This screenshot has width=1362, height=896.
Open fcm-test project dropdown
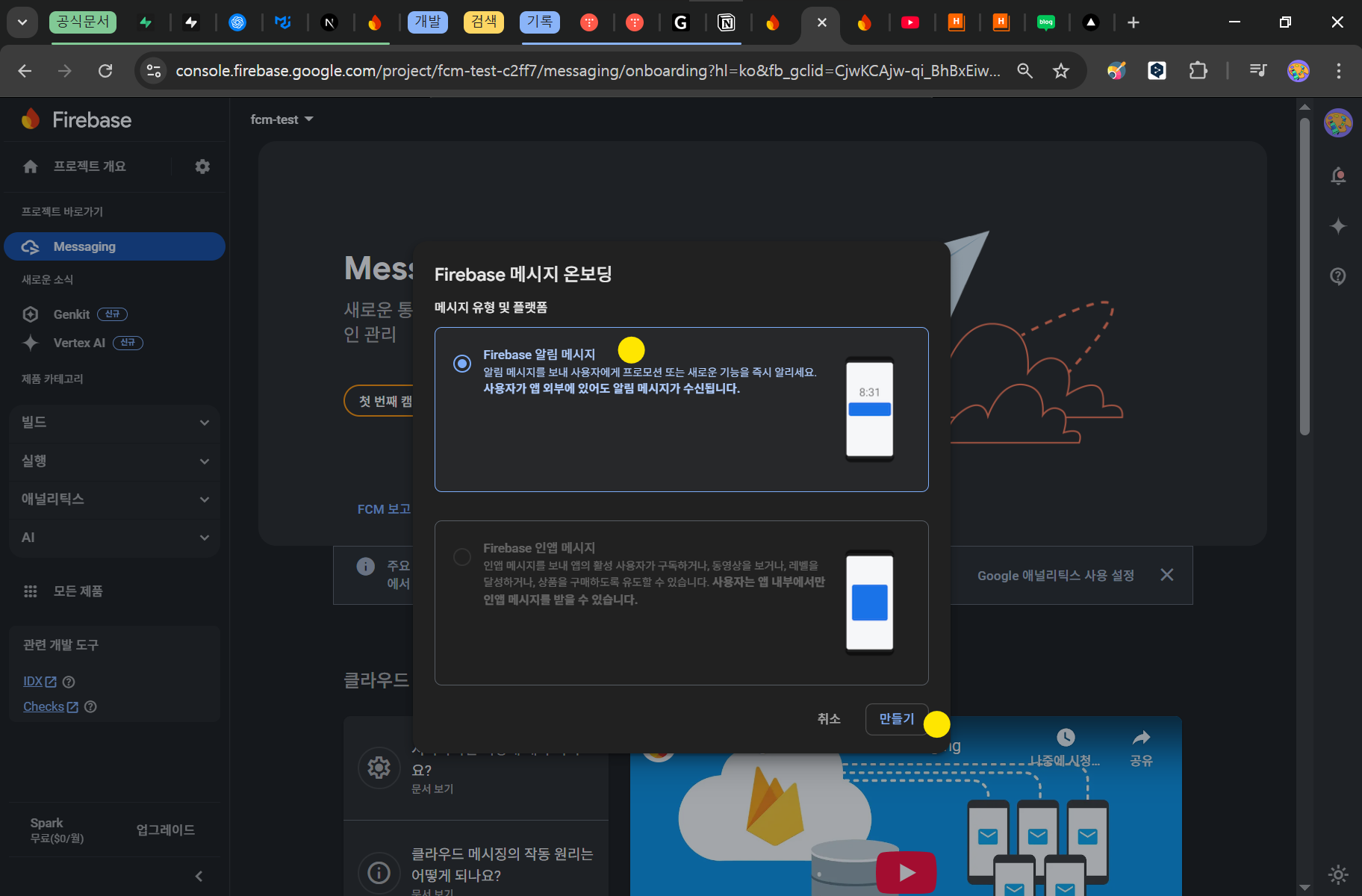(x=282, y=119)
